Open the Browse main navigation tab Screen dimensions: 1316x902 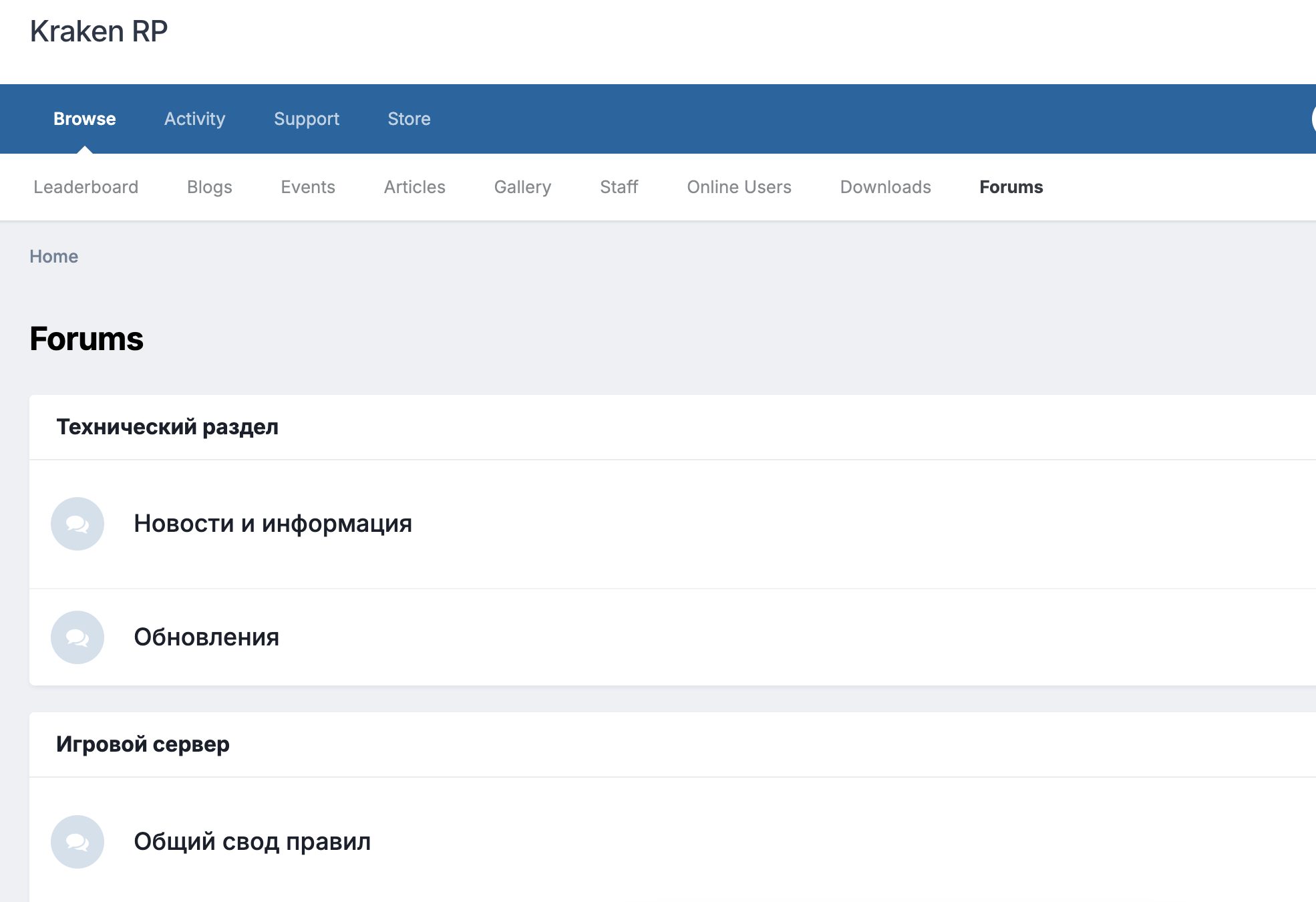(85, 119)
